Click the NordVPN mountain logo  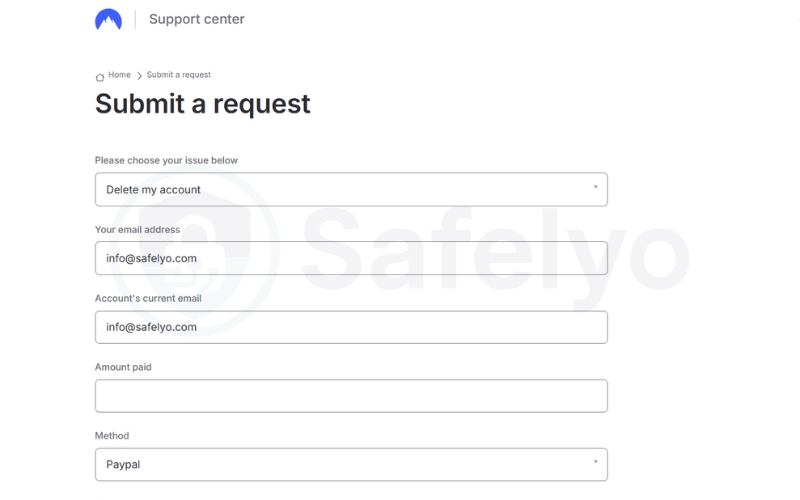pos(108,20)
